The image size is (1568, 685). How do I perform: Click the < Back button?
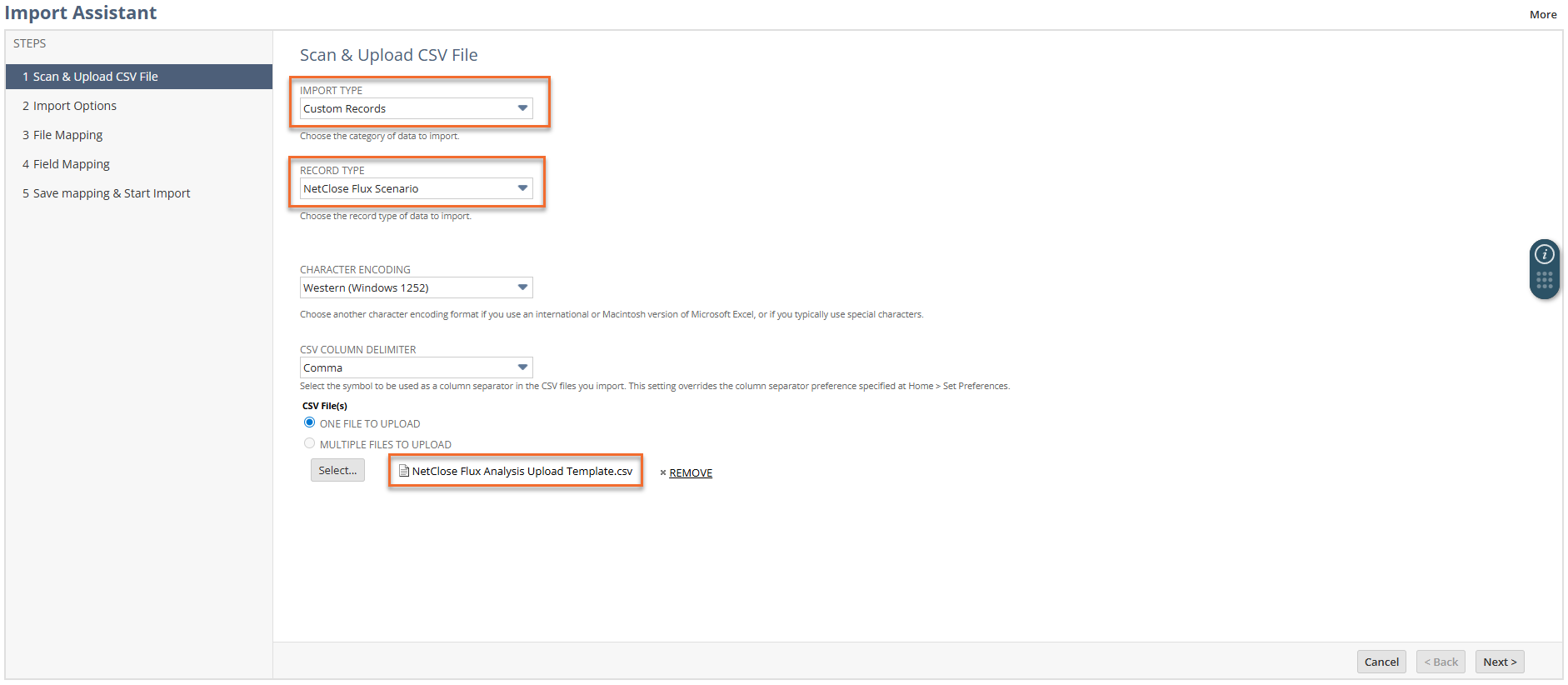click(x=1441, y=662)
